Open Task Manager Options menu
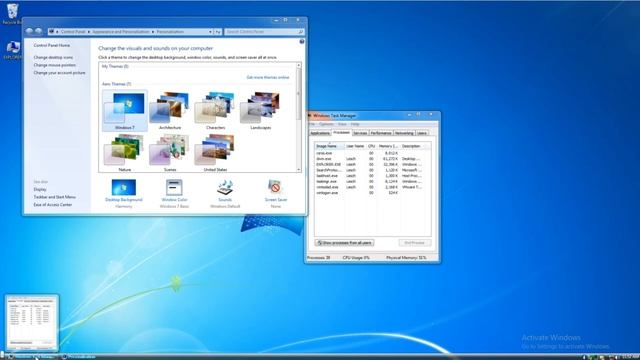The height and width of the screenshot is (360, 640). pyautogui.click(x=327, y=124)
